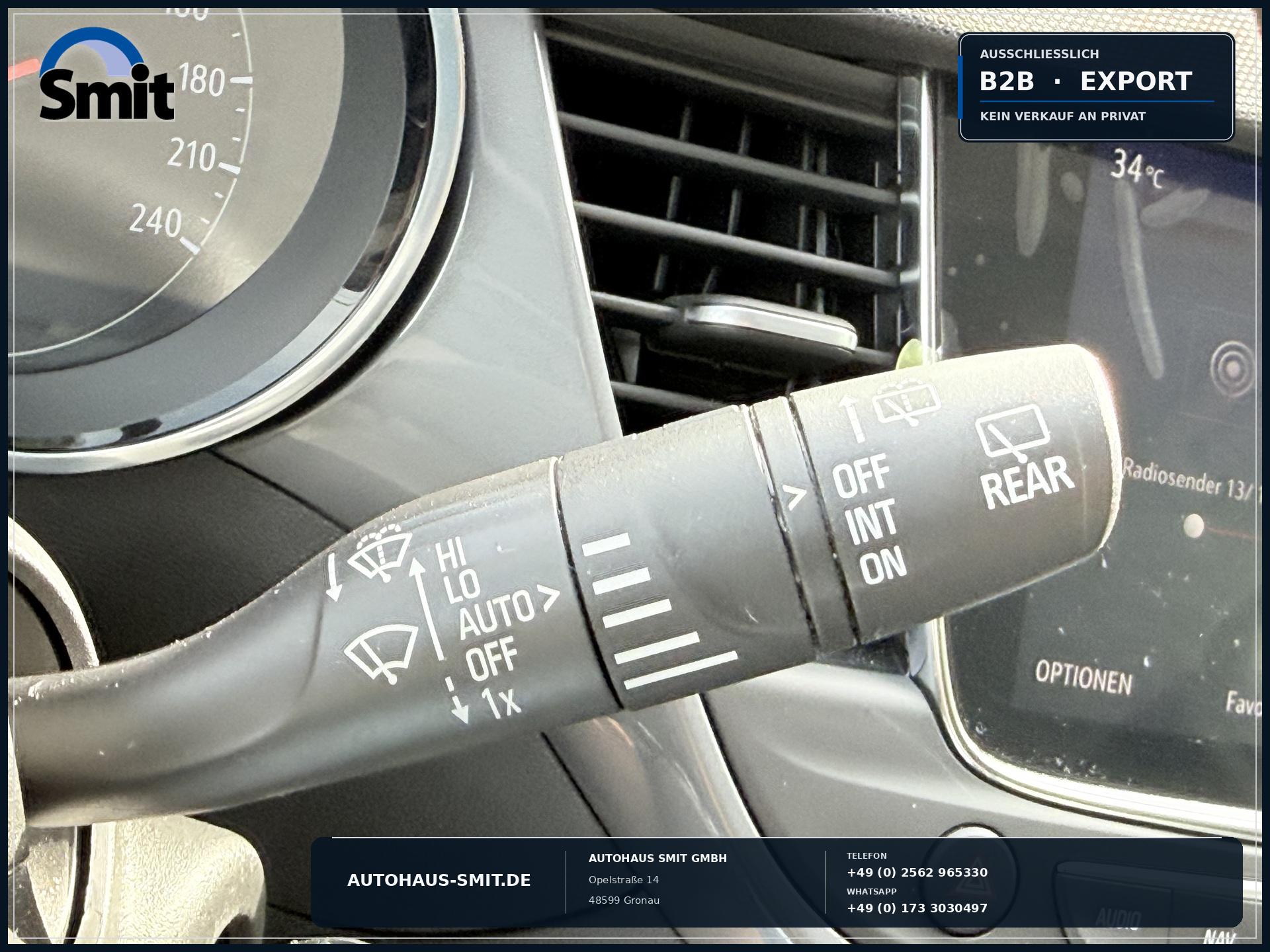Click the Radiosender station label

1187,480
